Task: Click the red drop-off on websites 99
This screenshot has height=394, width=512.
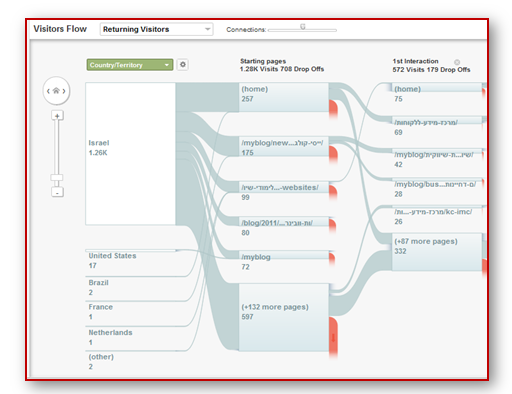Action: [333, 193]
